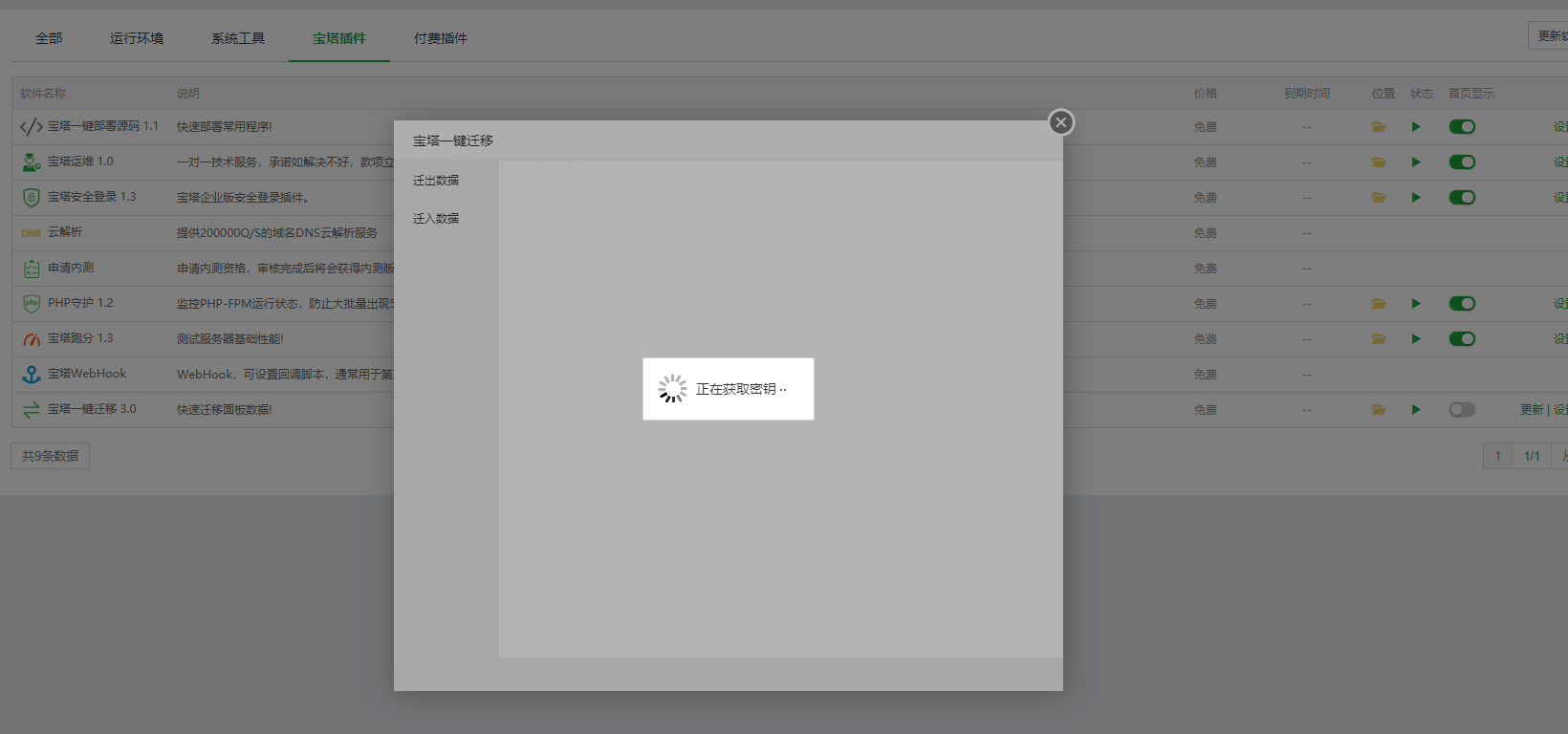Image resolution: width=1568 pixels, height=734 pixels.
Task: Select the 宝塔插件 tab
Action: [x=339, y=38]
